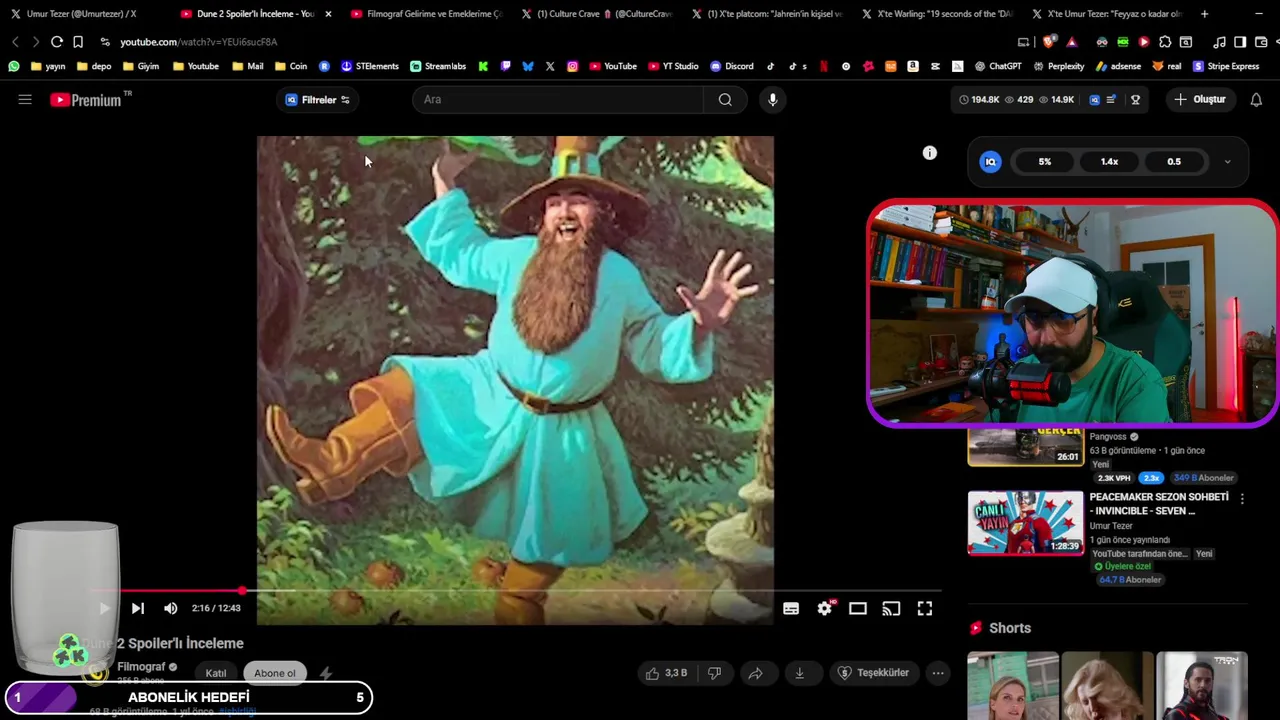Image resolution: width=1280 pixels, height=720 pixels.
Task: Click the youtube.com address bar URL
Action: click(x=198, y=42)
